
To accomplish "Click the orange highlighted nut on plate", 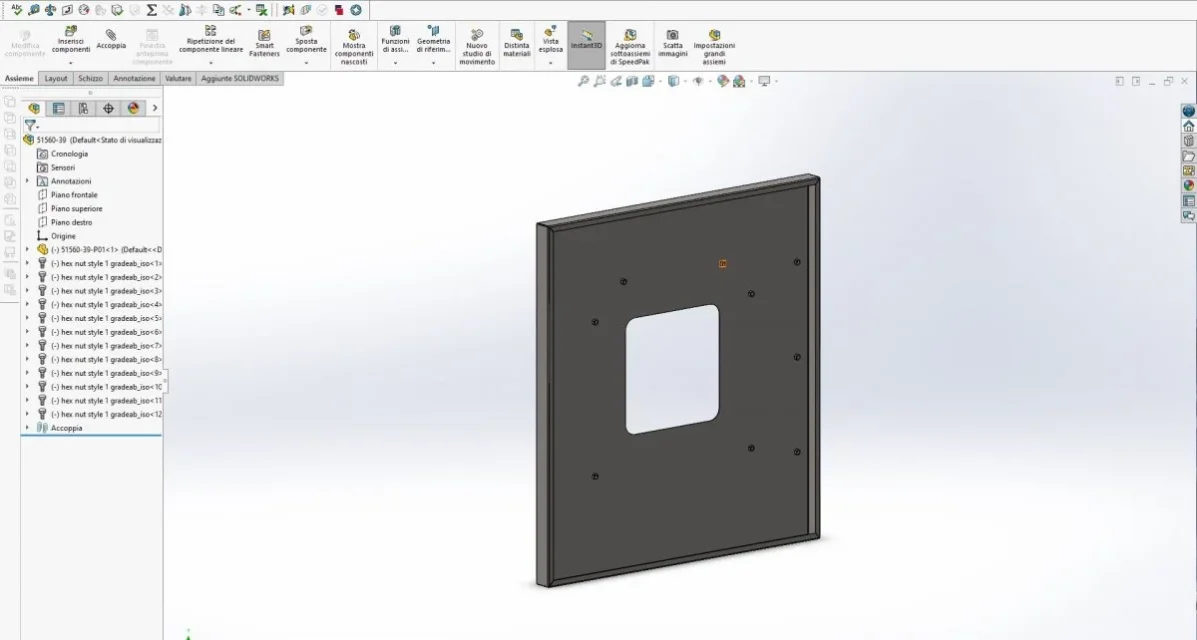I will point(723,264).
